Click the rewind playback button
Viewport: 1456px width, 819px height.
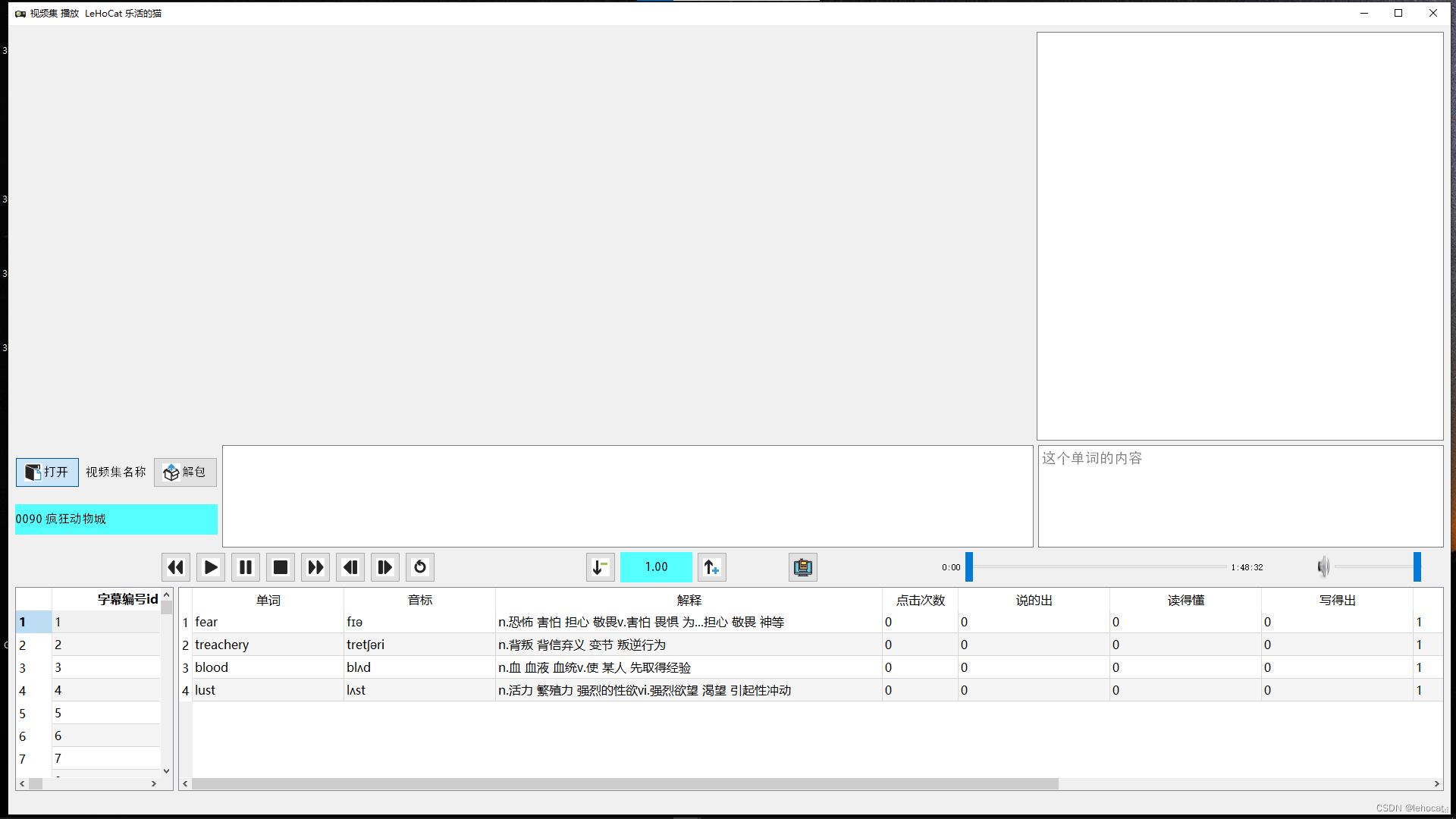click(175, 567)
